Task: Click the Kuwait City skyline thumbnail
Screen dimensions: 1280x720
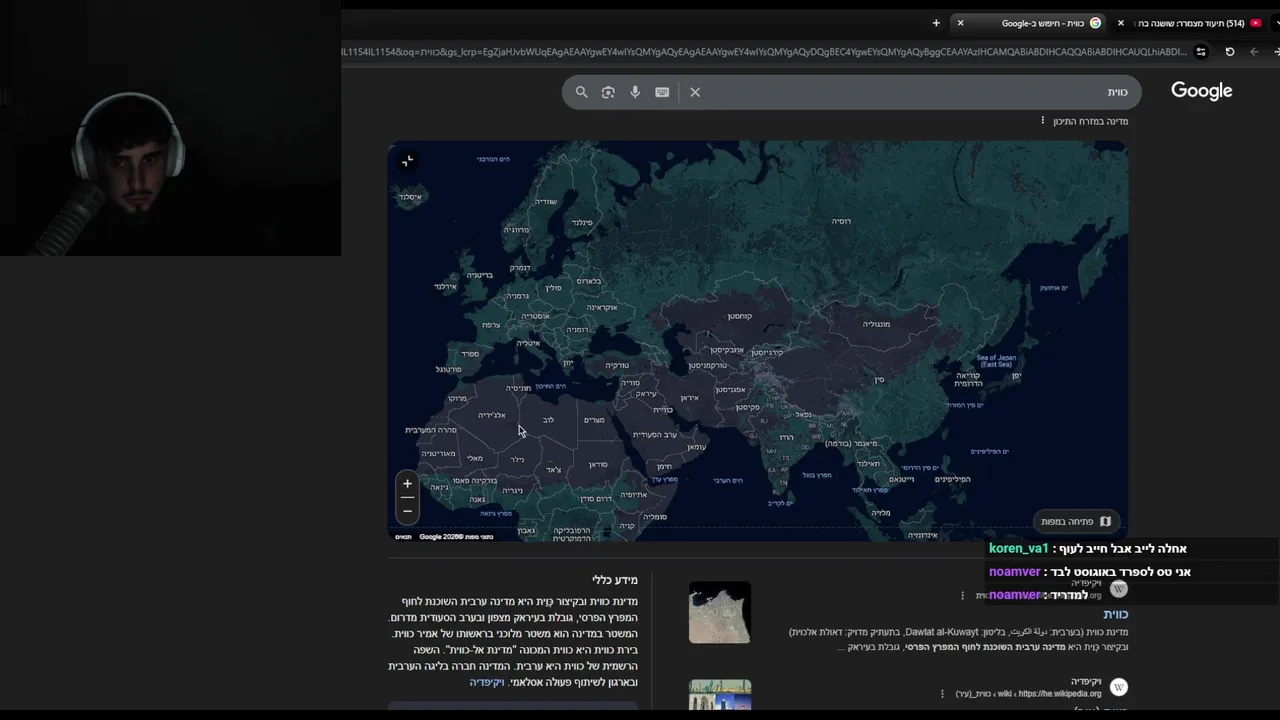Action: coord(720,696)
